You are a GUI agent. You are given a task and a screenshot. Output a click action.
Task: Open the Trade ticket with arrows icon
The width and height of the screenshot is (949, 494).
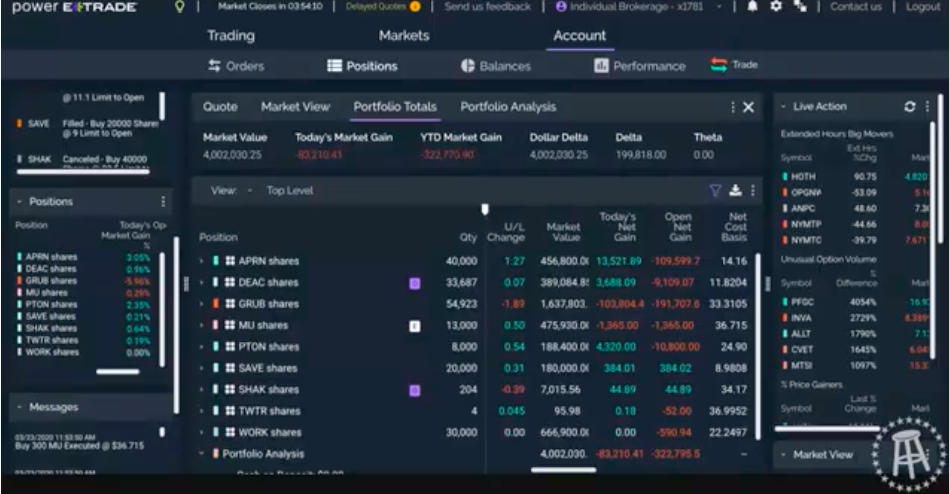click(x=734, y=65)
